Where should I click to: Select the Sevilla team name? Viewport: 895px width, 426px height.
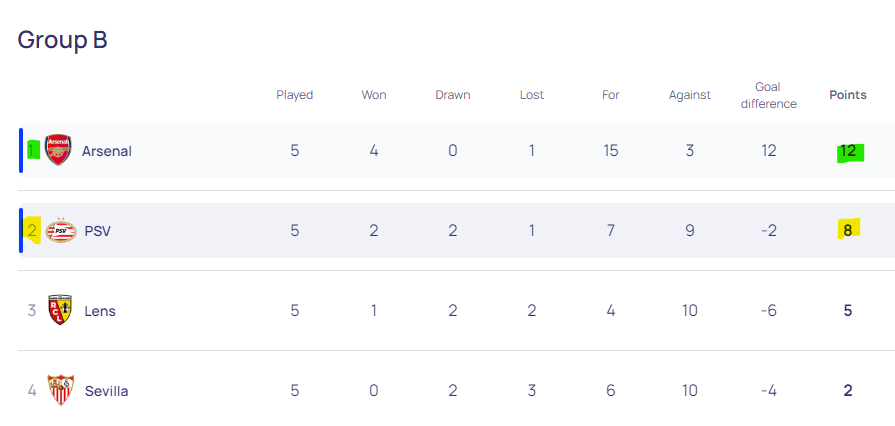coord(106,391)
